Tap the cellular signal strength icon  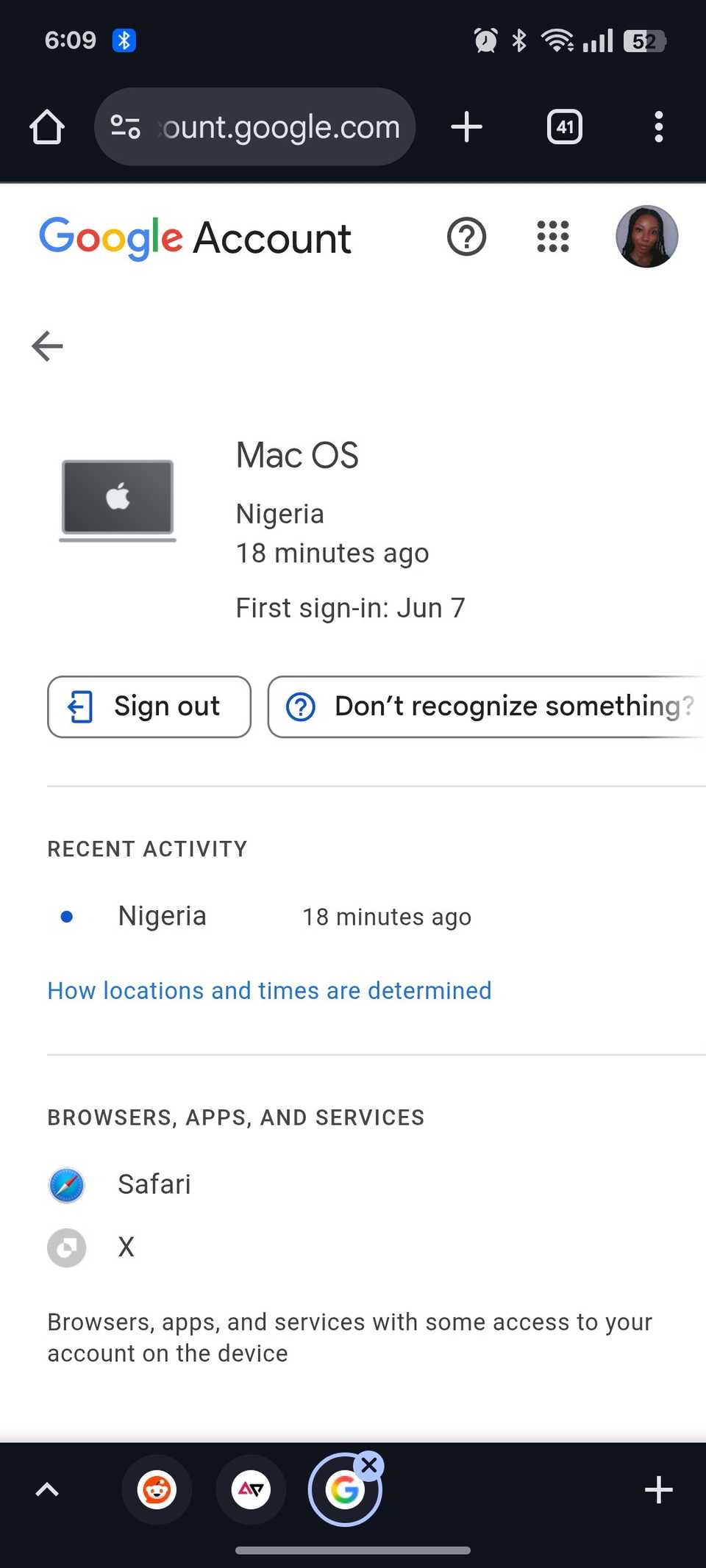click(598, 40)
